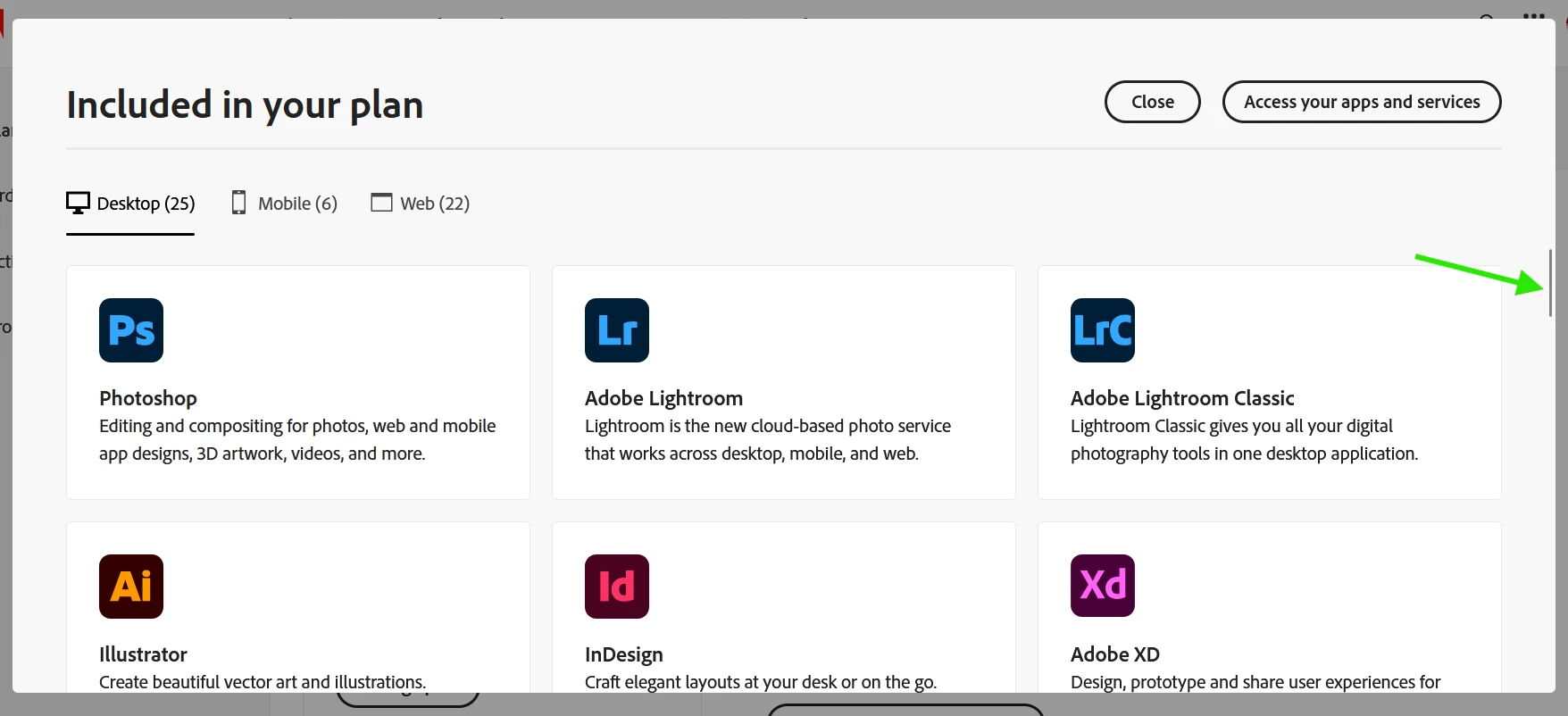Click Lightroom's 'cloud-based photo service' description
The image size is (1568, 716).
[768, 439]
